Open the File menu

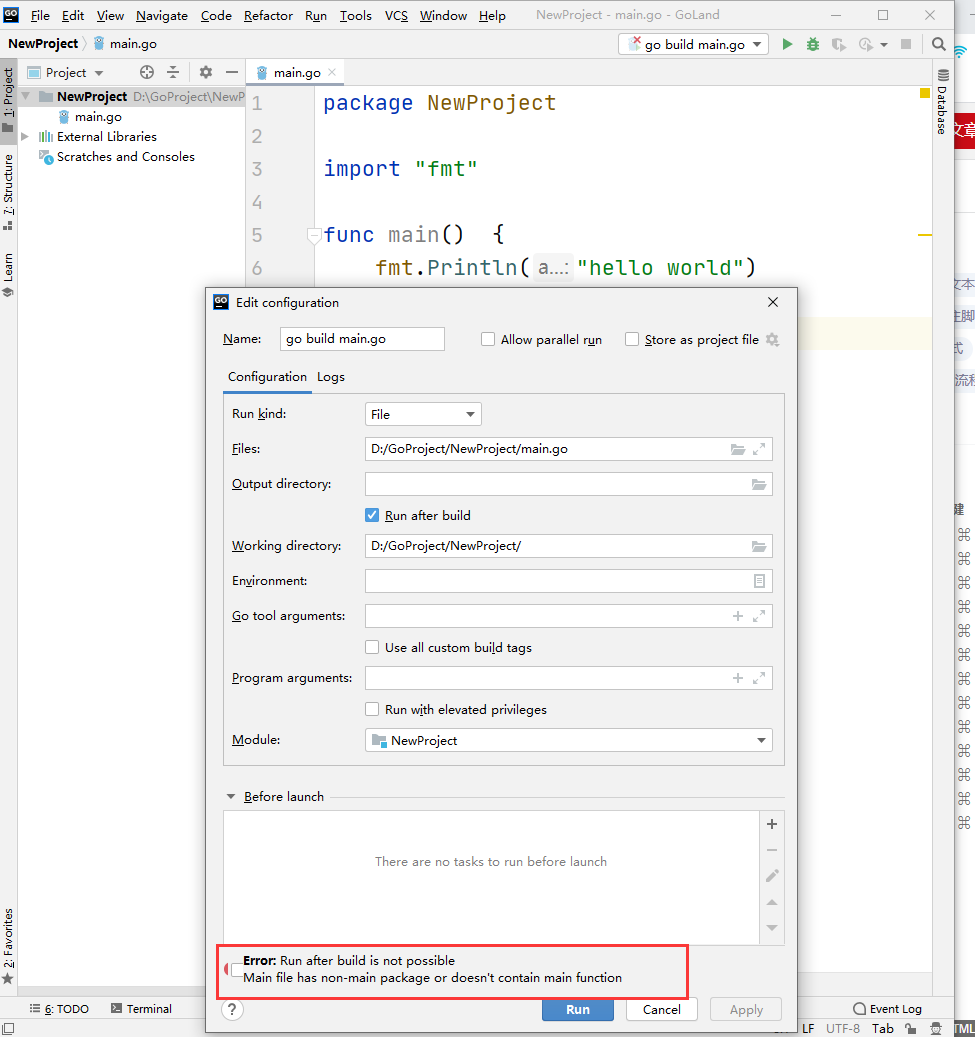click(x=40, y=15)
